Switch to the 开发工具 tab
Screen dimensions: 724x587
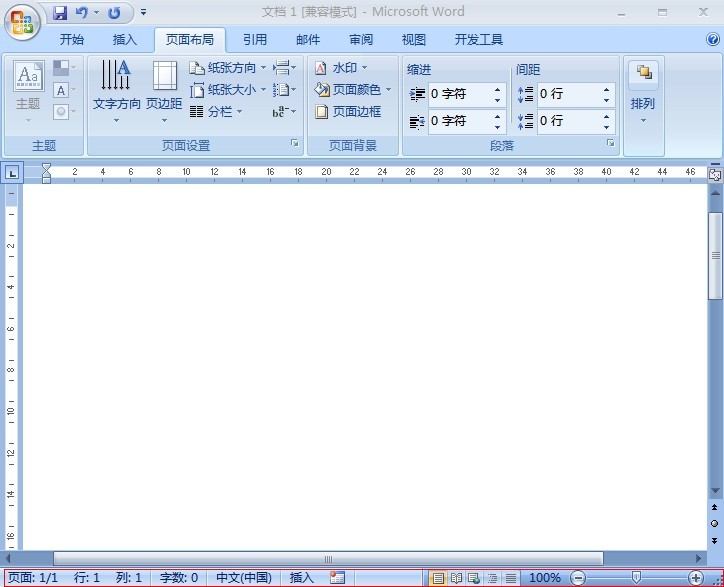pyautogui.click(x=479, y=40)
